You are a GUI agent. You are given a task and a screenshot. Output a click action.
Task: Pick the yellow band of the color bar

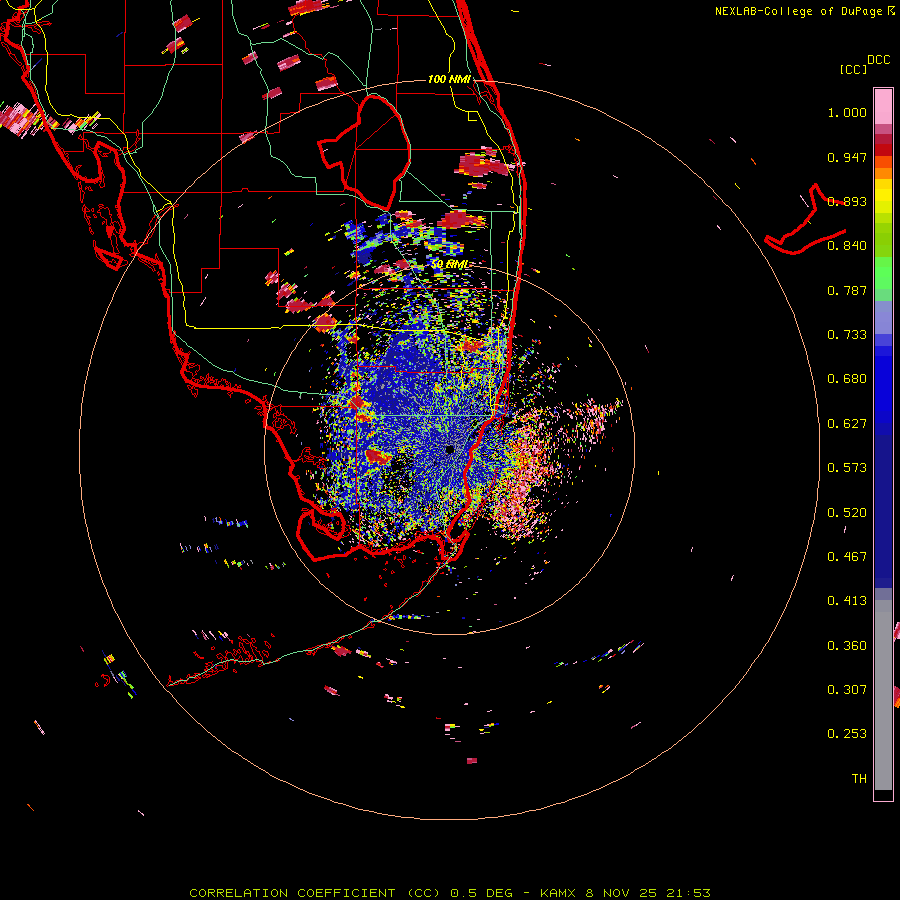[x=883, y=196]
